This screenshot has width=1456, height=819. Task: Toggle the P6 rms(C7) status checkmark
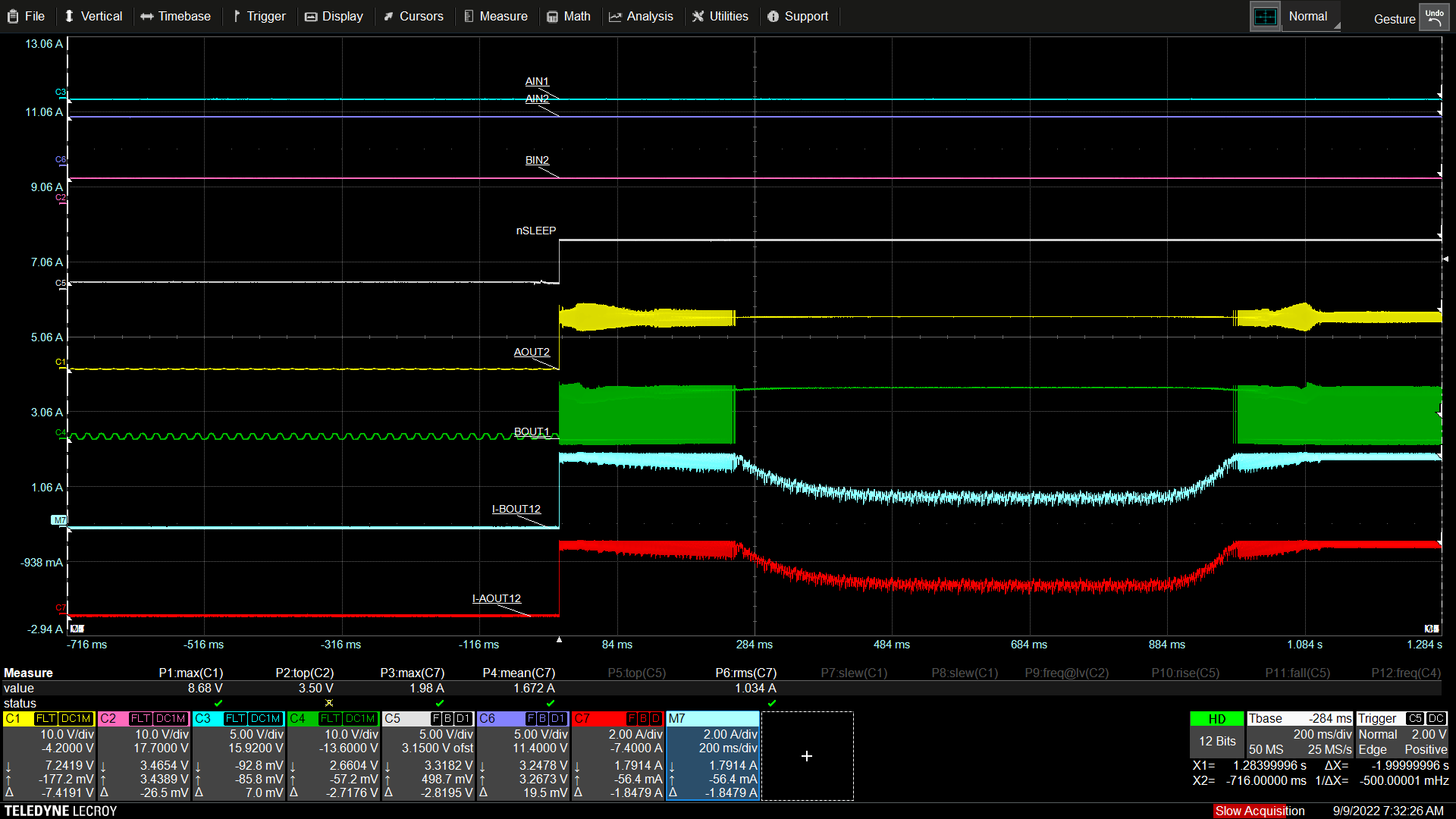(772, 704)
